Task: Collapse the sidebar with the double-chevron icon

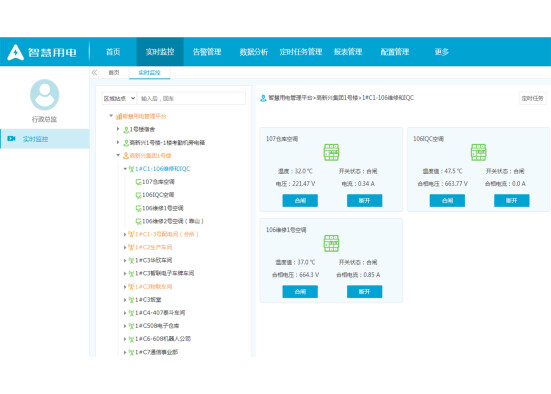Action: [94, 72]
